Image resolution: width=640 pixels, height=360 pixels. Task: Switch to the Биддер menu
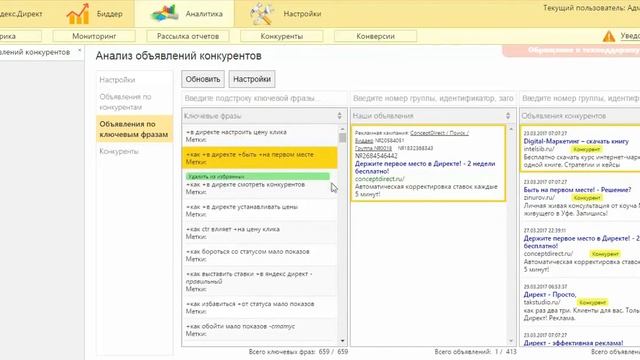(109, 13)
